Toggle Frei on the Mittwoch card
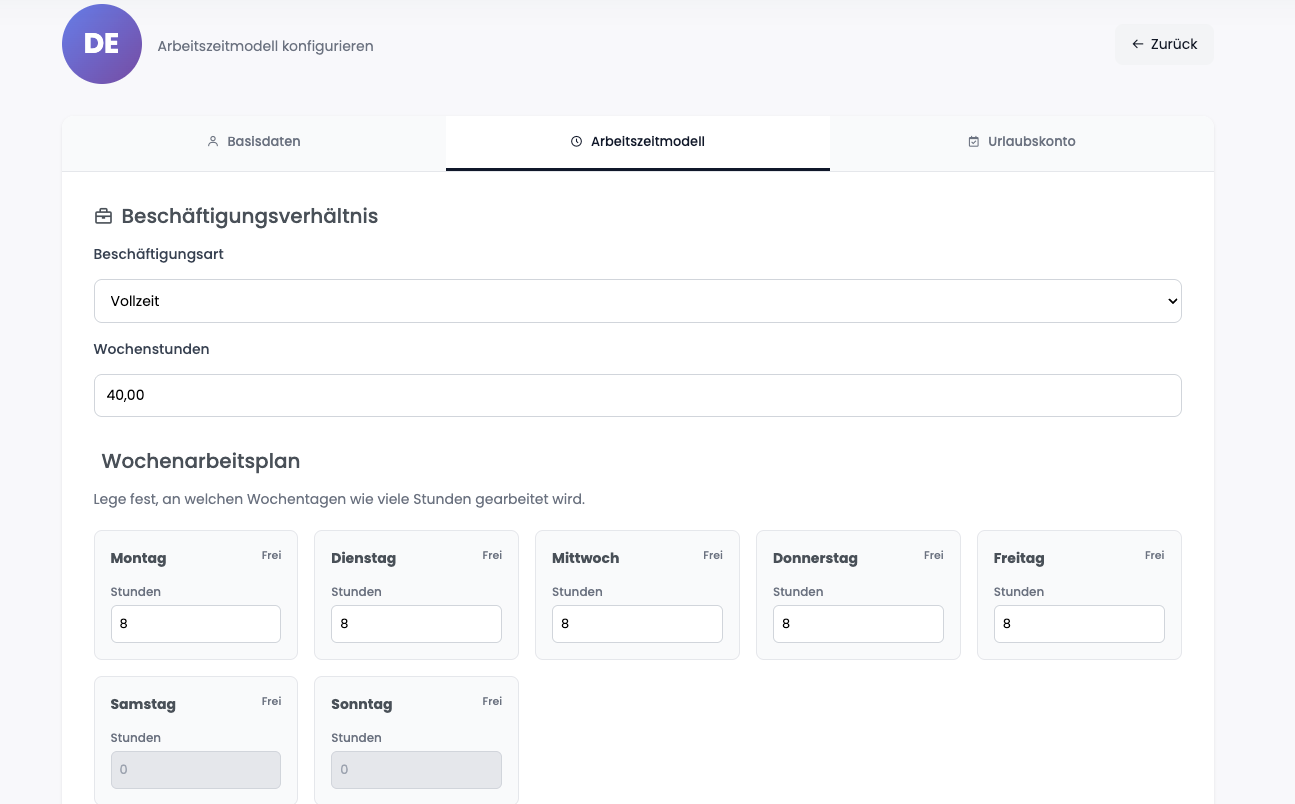 coord(712,555)
